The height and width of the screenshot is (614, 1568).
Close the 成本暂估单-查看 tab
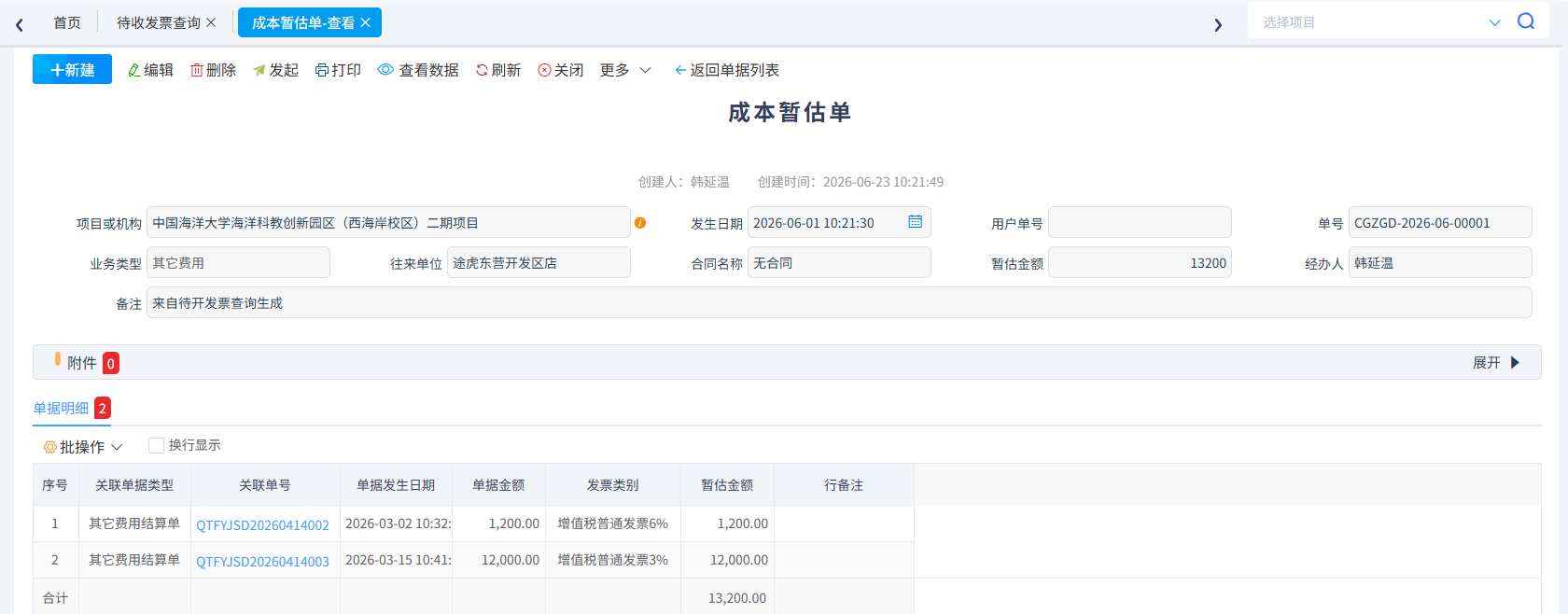click(x=365, y=22)
